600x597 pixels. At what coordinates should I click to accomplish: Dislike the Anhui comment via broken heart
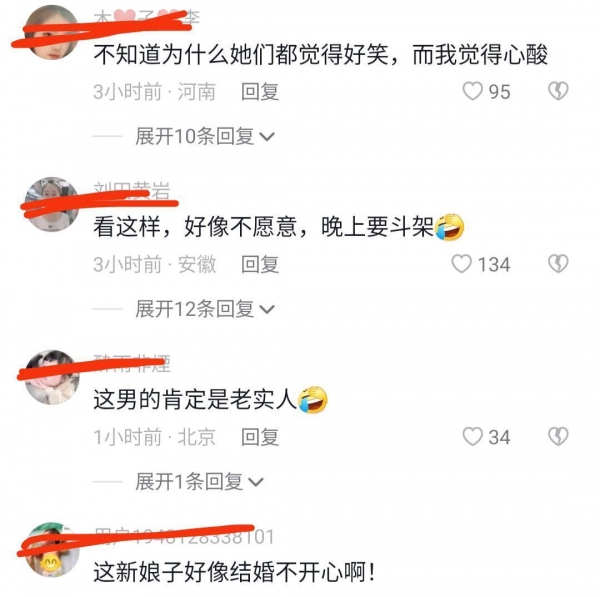coord(558,264)
